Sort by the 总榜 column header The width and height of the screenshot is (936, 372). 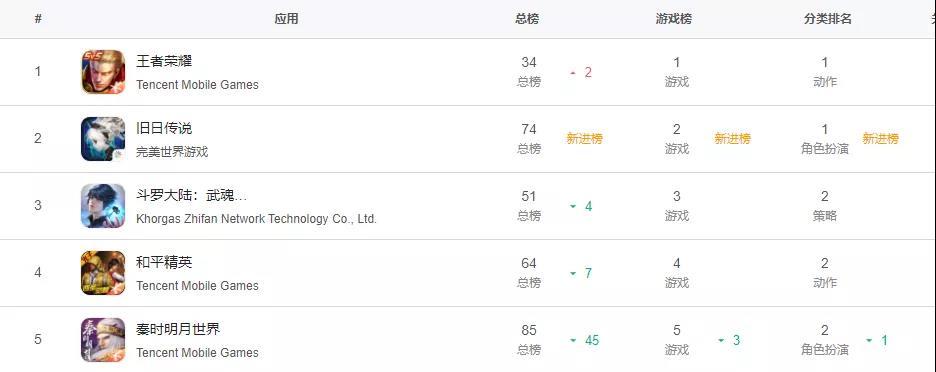coord(527,19)
